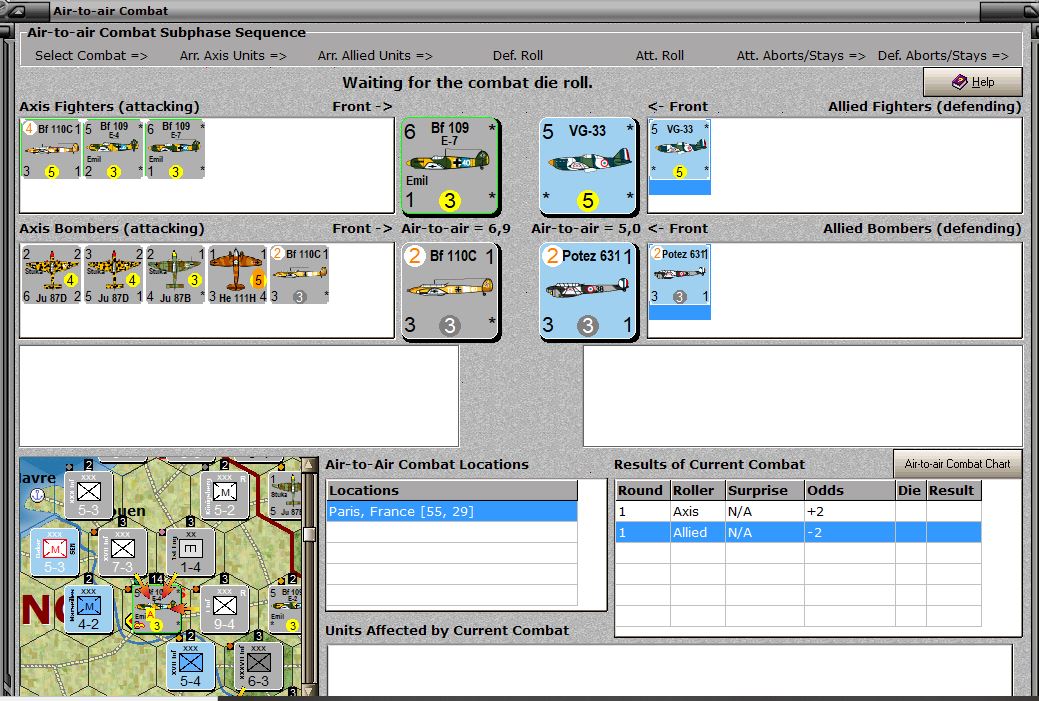This screenshot has height=701, width=1039.
Task: Select the Axis roller cell in results table
Action: pos(698,512)
